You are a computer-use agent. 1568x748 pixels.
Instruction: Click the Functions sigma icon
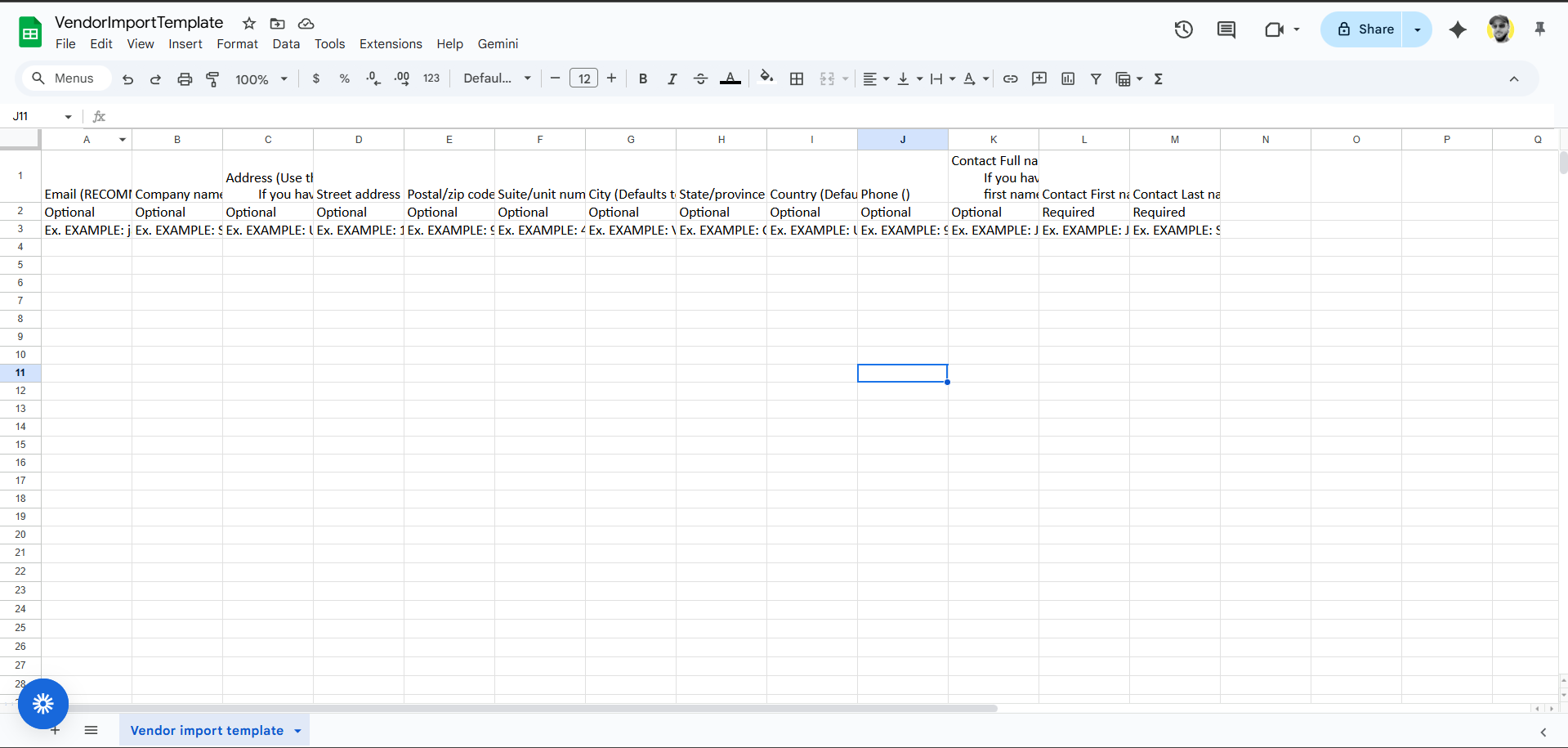coord(1158,79)
